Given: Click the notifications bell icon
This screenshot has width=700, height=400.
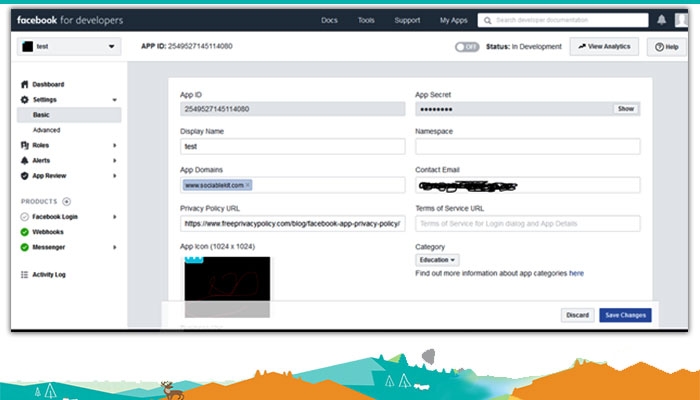Looking at the screenshot, I should click(662, 20).
